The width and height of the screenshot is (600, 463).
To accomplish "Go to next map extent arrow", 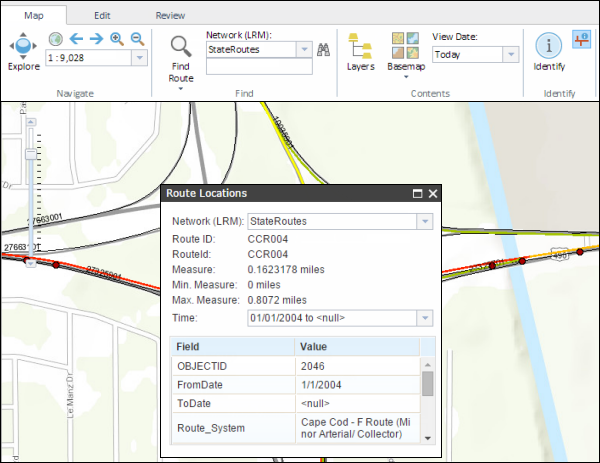I will click(96, 39).
